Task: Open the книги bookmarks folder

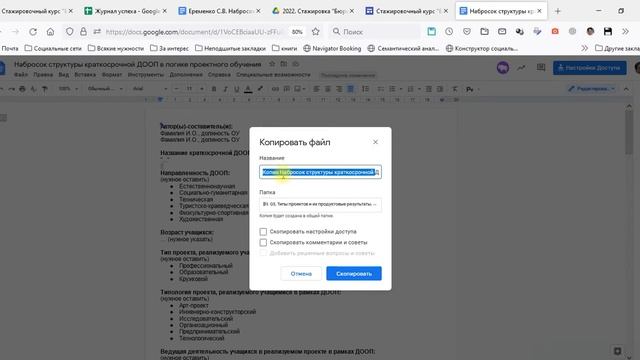Action: [284, 48]
